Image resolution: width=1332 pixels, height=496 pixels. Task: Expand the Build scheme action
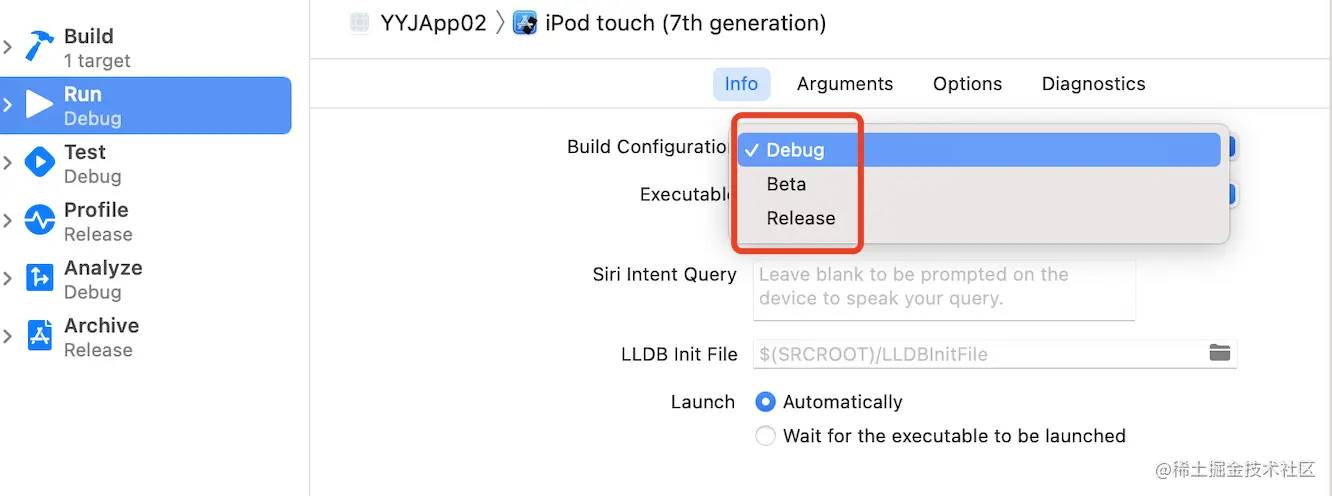pos(8,47)
